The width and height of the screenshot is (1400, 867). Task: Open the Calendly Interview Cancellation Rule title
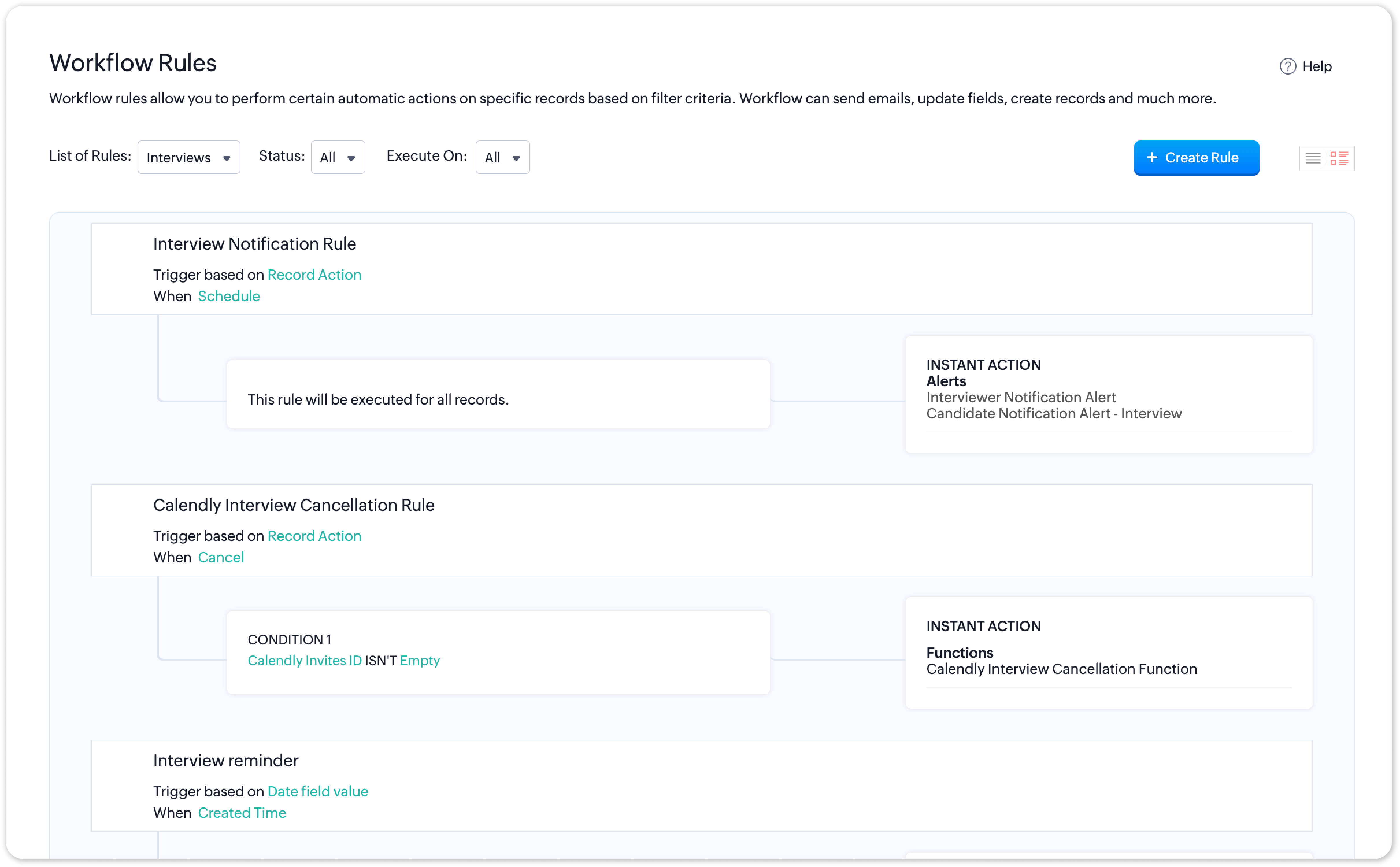click(x=294, y=505)
